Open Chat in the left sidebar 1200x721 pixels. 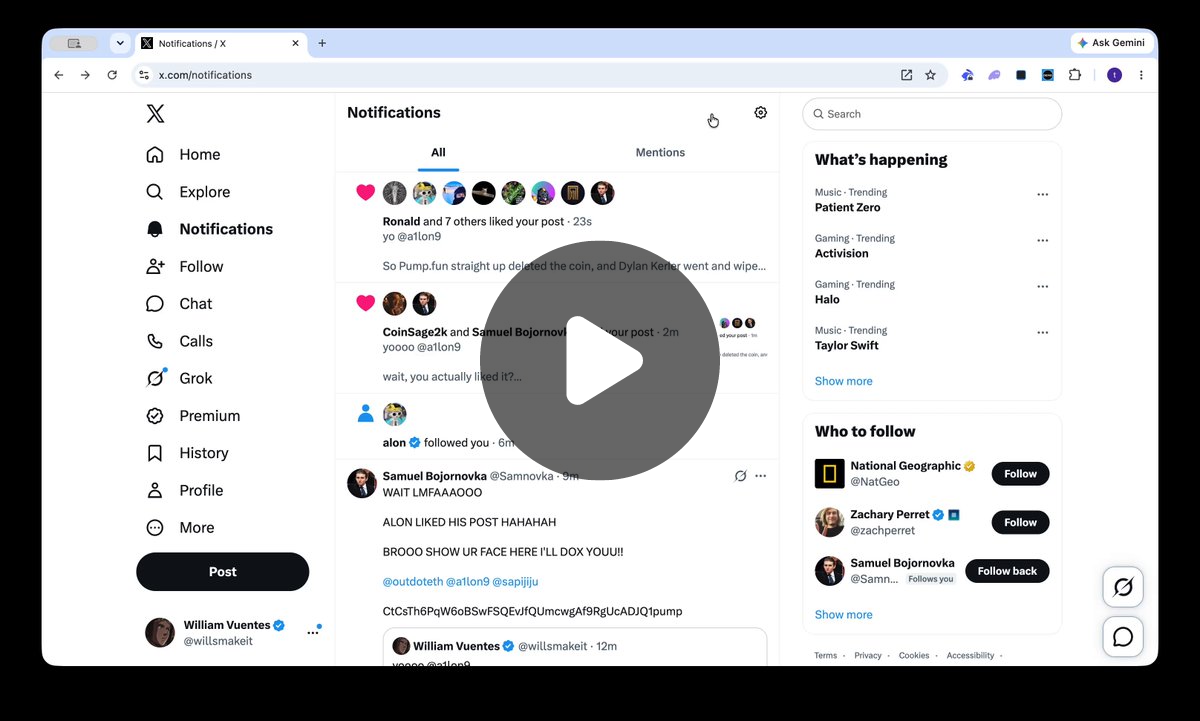tap(180, 304)
